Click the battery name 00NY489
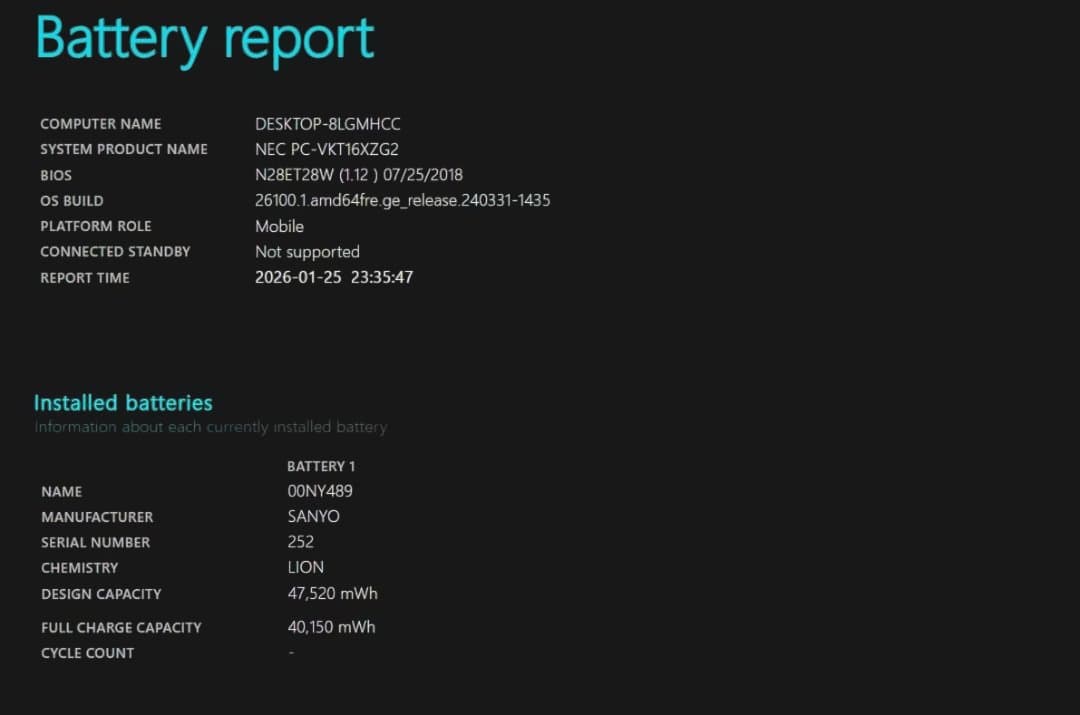 pos(320,491)
